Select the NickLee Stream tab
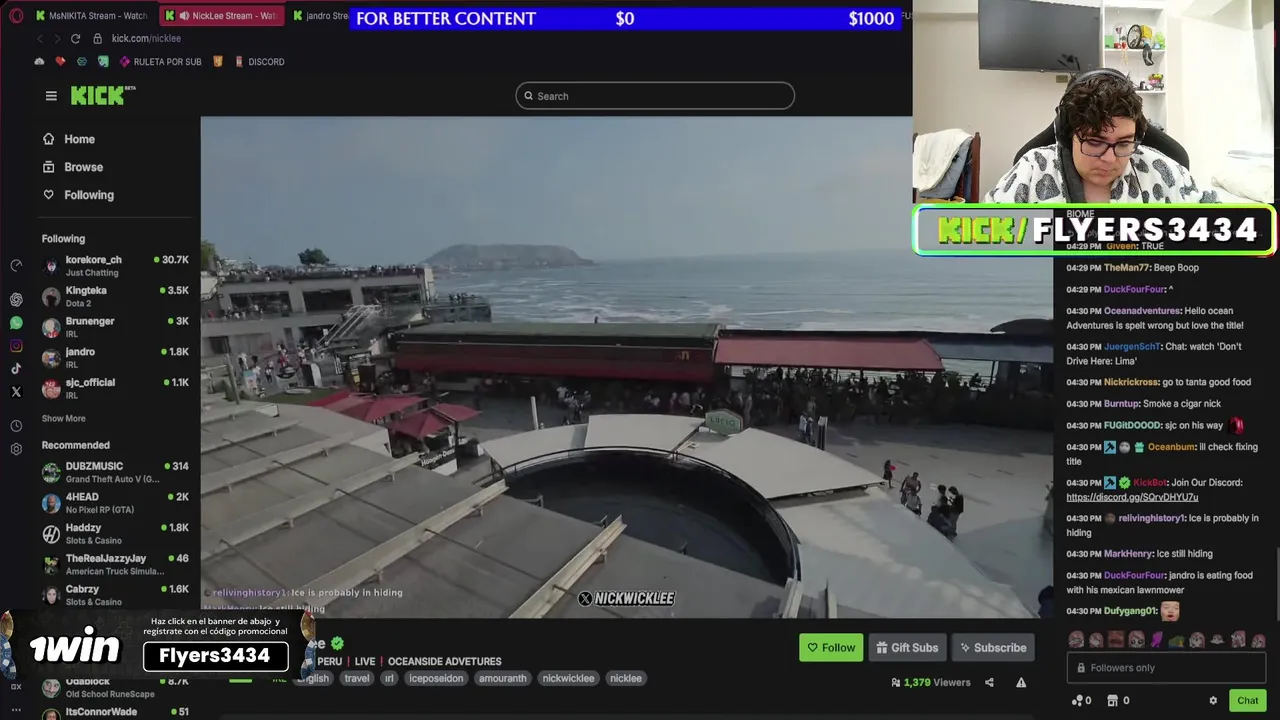1280x720 pixels. (x=220, y=16)
